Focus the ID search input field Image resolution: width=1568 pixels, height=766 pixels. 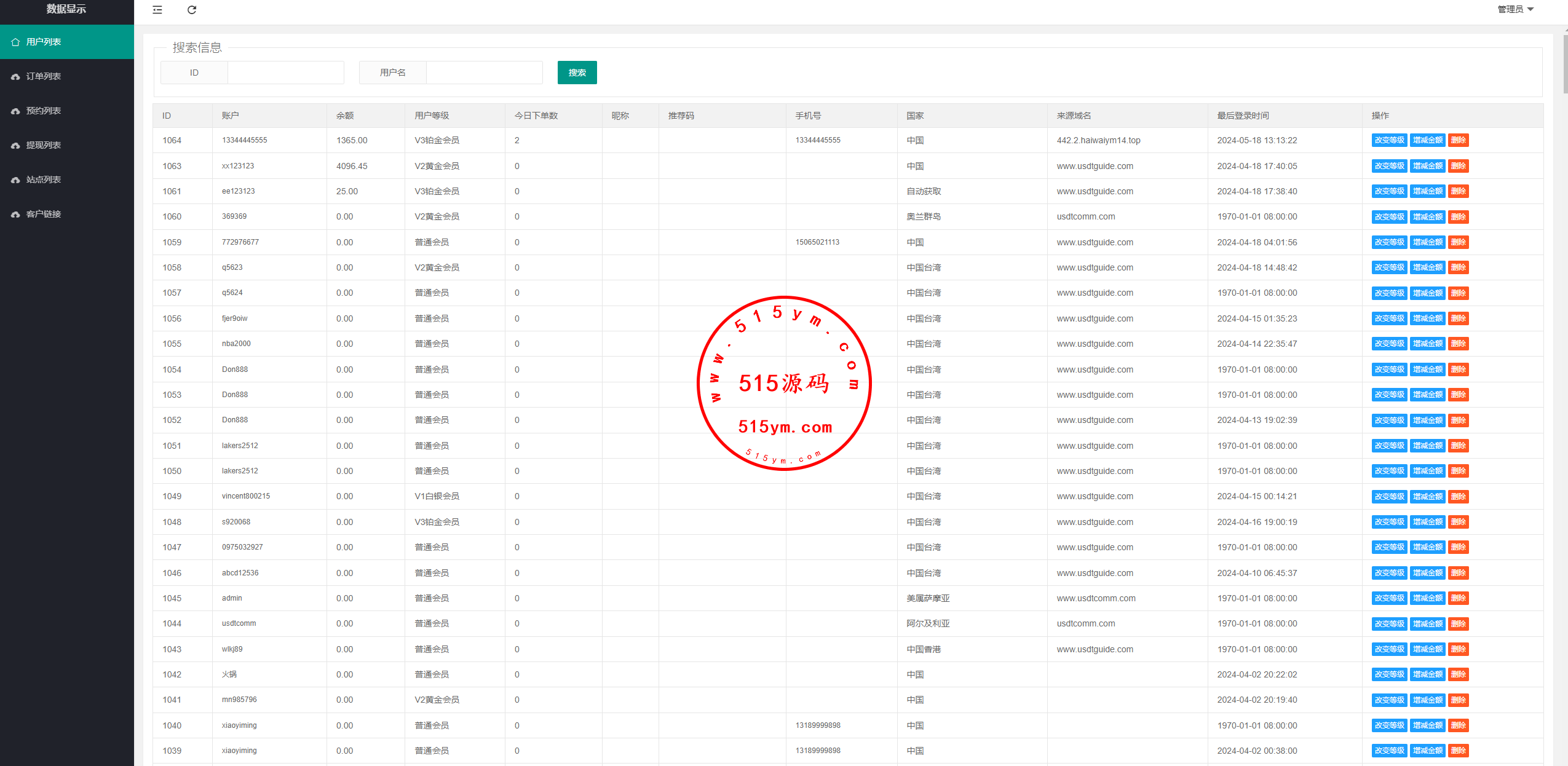click(285, 73)
